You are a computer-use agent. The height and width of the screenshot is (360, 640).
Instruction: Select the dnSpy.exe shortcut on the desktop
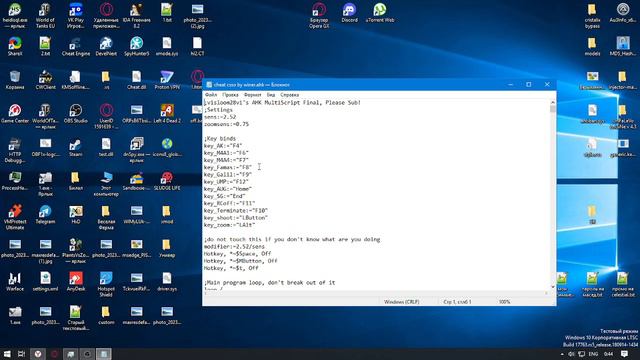(x=136, y=150)
